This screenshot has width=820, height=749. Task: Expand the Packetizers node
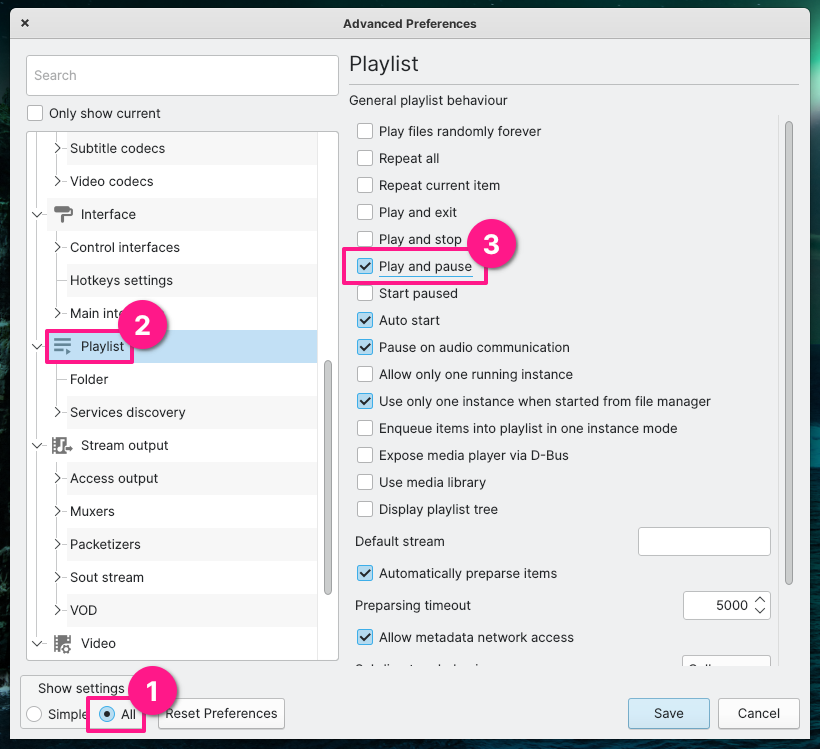(x=58, y=544)
